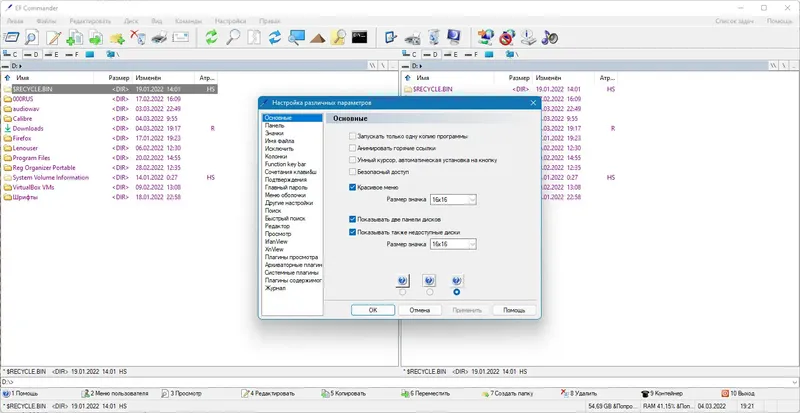The width and height of the screenshot is (800, 413).
Task: Open the black command prompt toolbar icon
Action: pos(360,37)
